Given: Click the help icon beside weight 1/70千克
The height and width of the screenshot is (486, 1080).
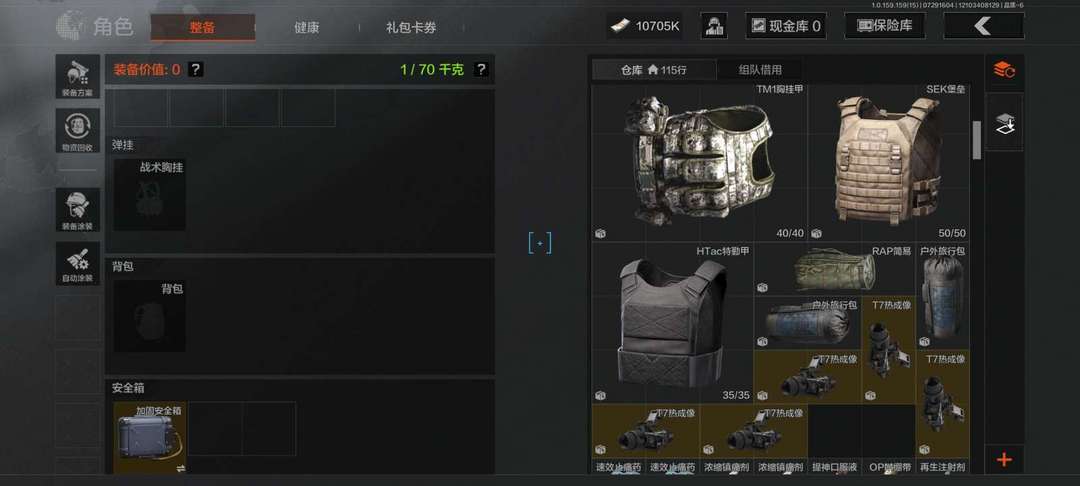Looking at the screenshot, I should (481, 69).
